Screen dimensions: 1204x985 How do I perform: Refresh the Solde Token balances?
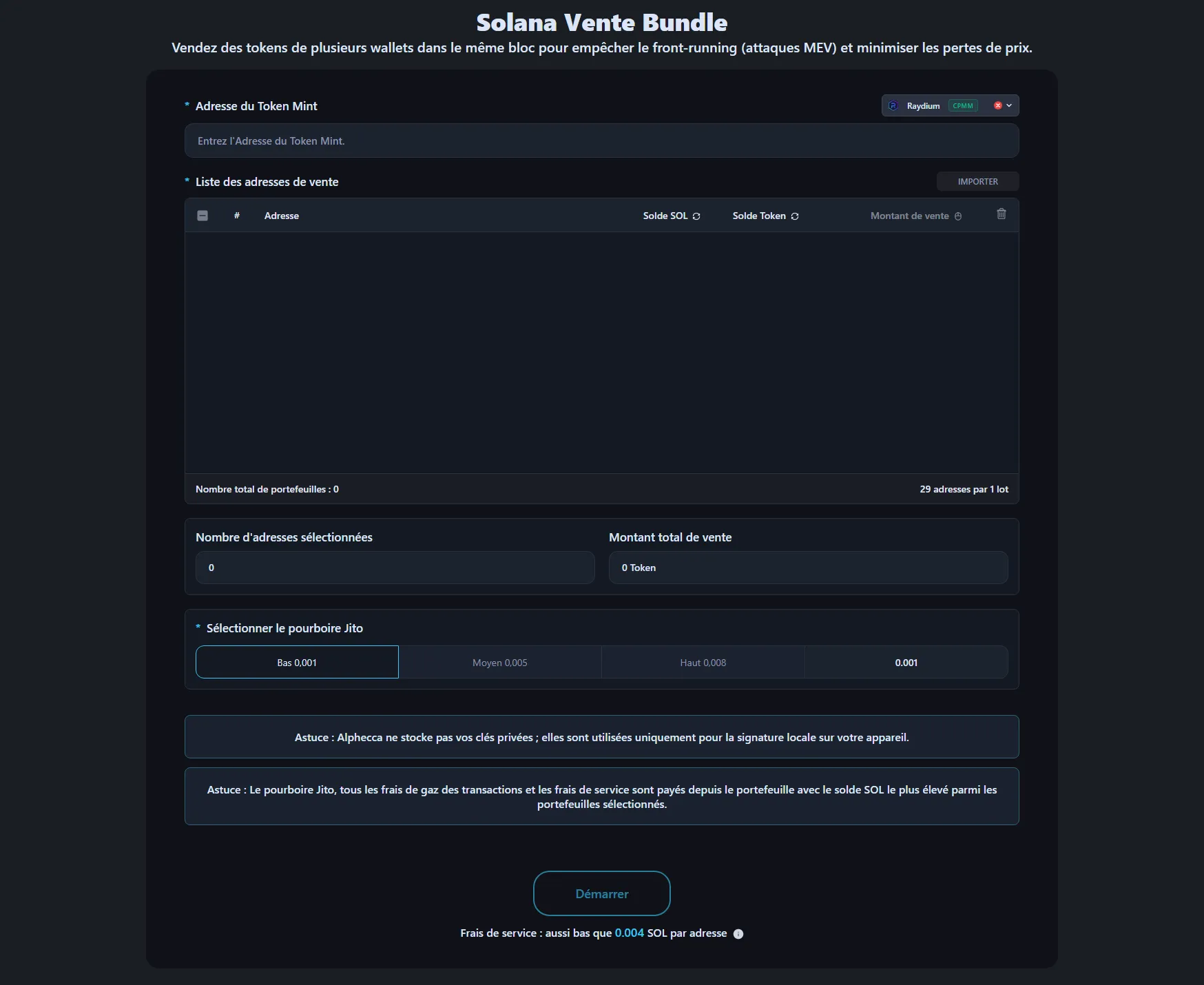point(794,216)
